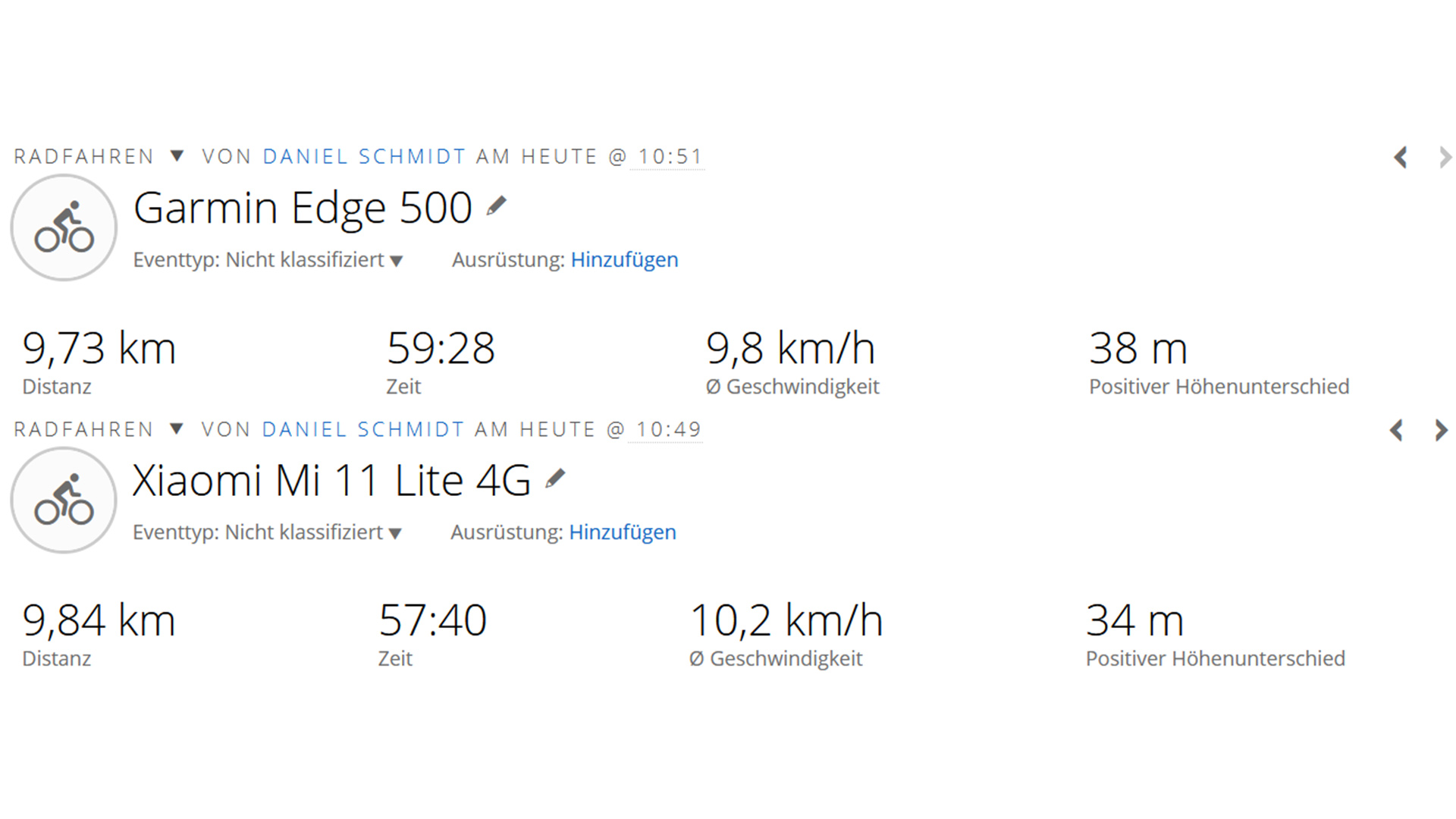Open Daniel Schmidt profile link in Xiaomi row

pyautogui.click(x=362, y=430)
